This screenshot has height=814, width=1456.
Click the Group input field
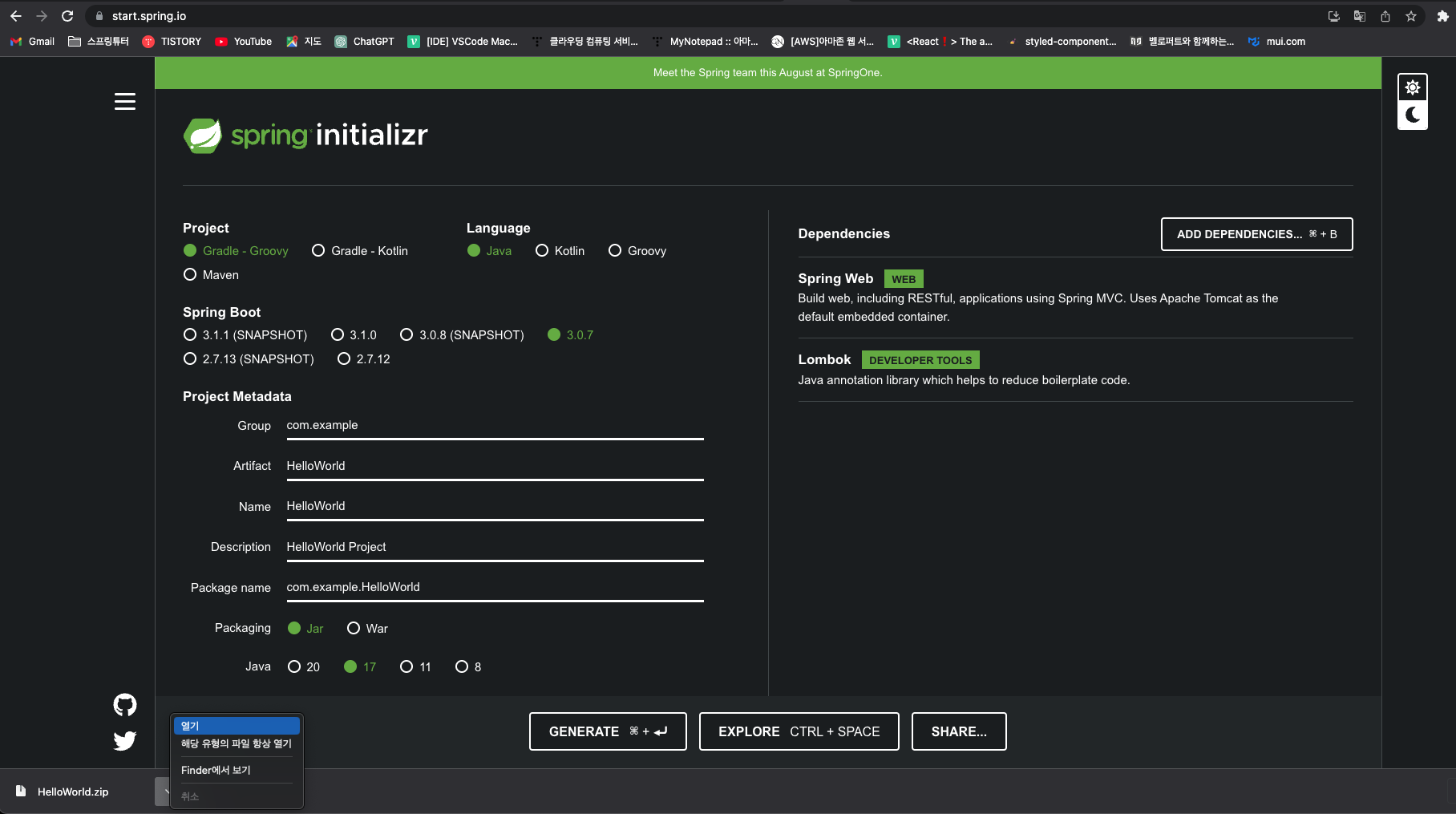(495, 426)
